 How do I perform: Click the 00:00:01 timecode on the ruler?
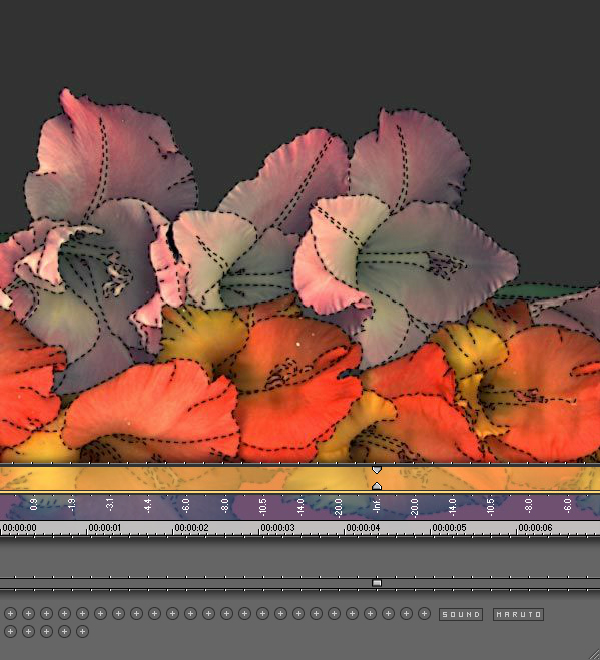click(104, 527)
